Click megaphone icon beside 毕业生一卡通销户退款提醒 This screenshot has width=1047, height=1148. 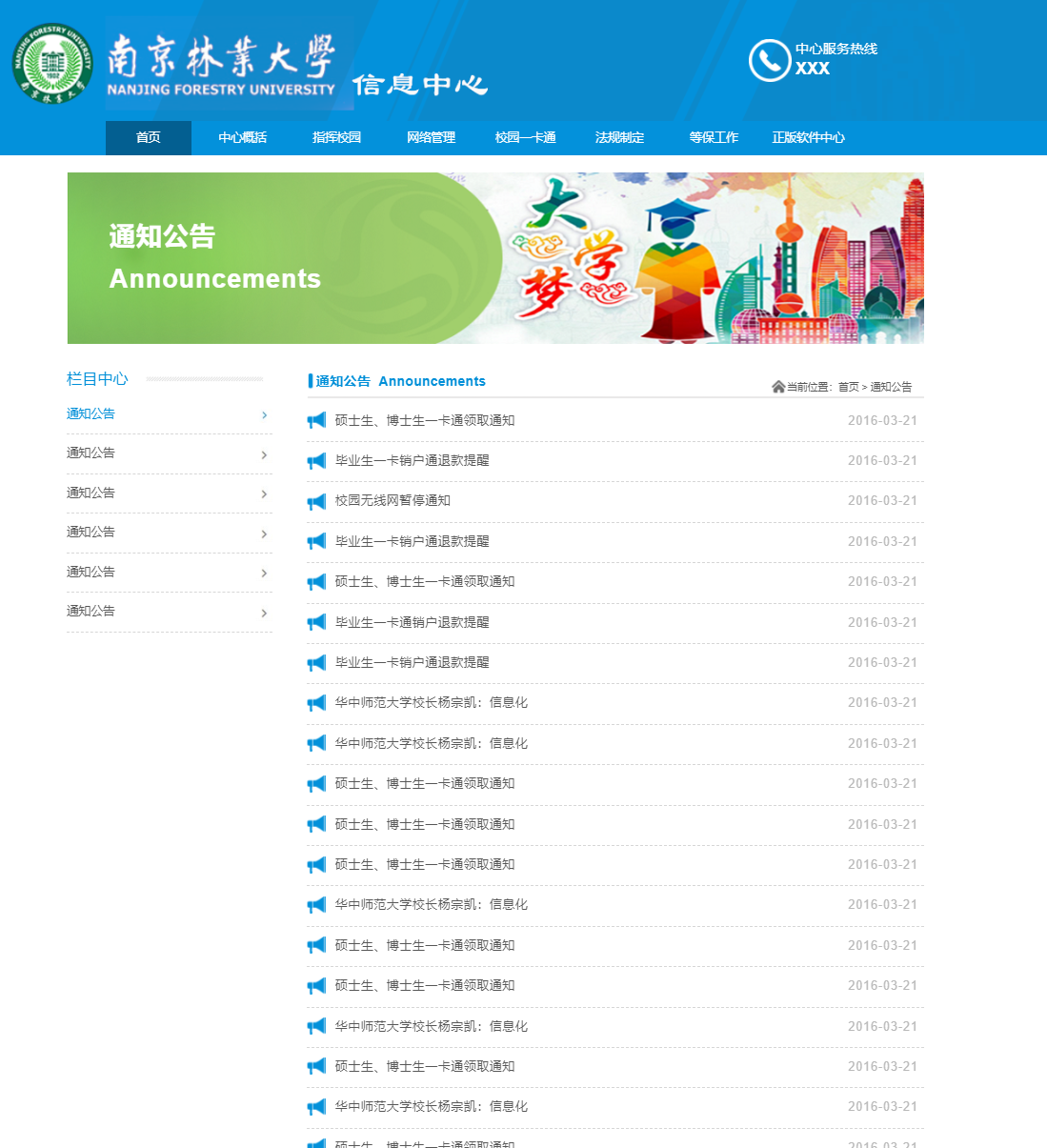point(316,622)
